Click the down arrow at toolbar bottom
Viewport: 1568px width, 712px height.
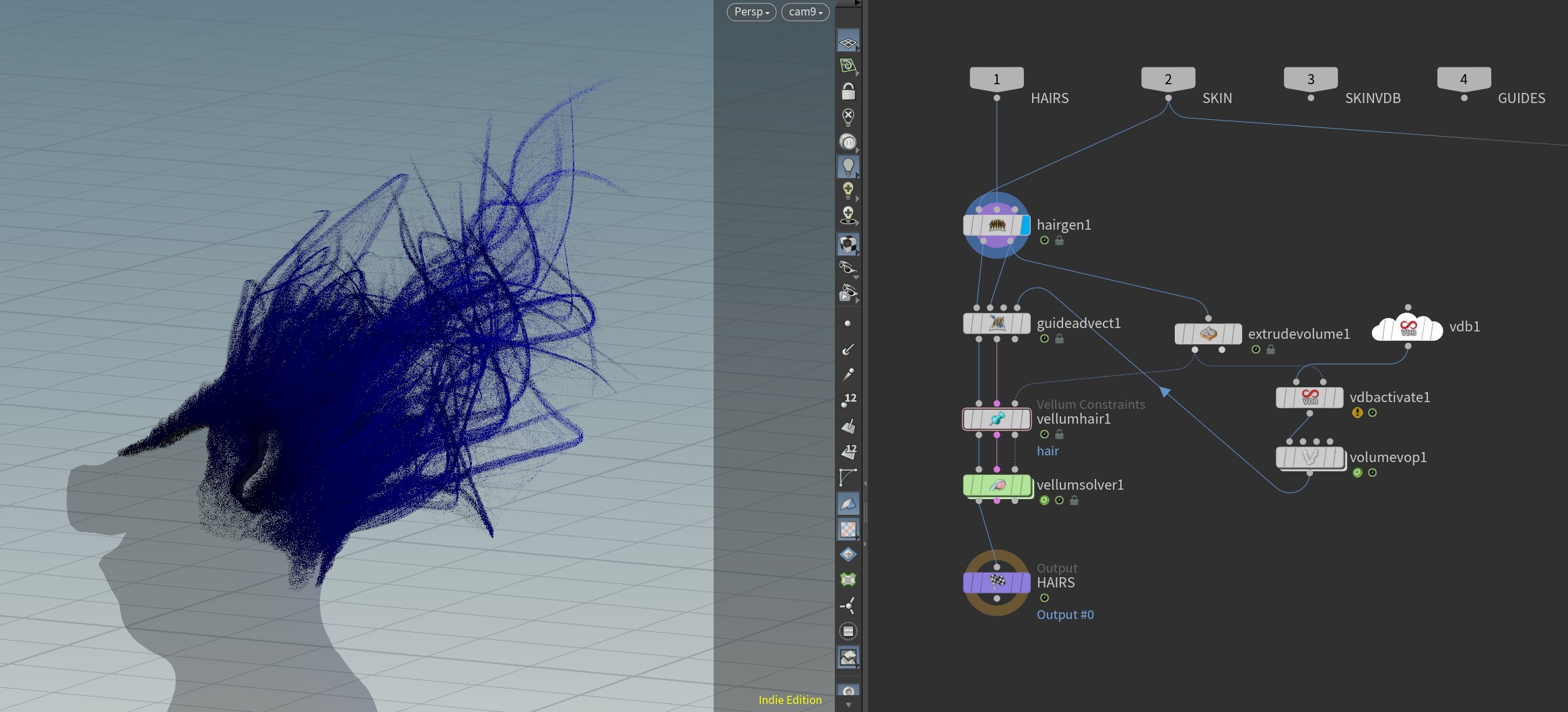click(848, 705)
